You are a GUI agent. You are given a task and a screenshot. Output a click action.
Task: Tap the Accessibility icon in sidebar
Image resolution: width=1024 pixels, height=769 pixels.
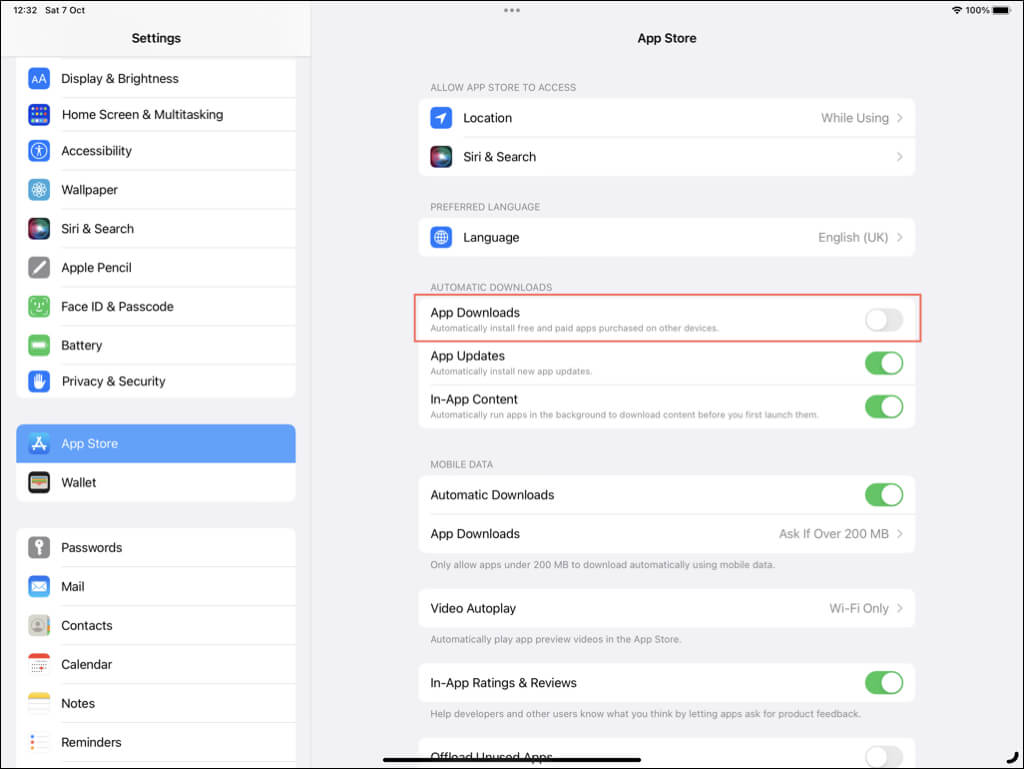click(39, 151)
